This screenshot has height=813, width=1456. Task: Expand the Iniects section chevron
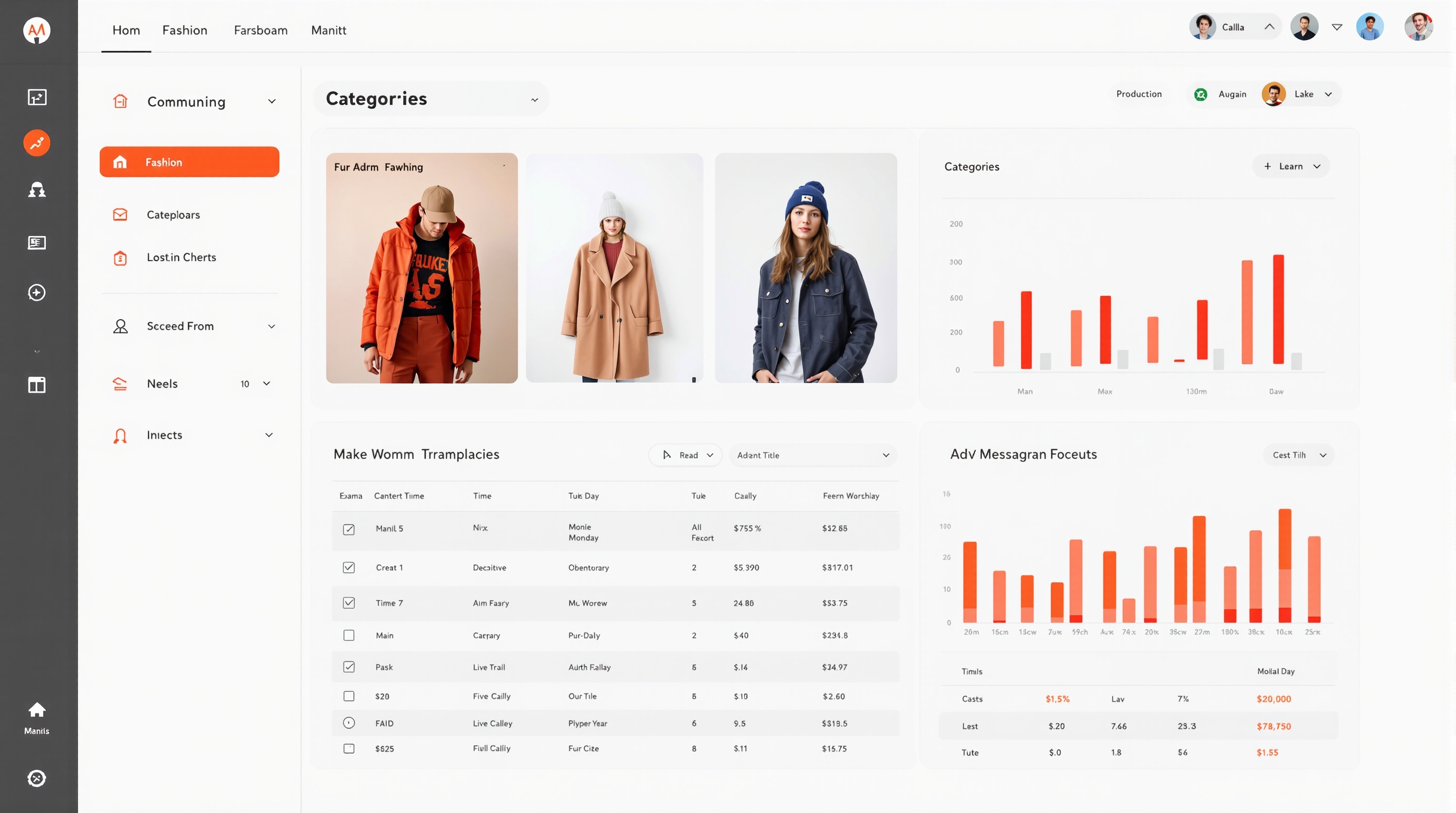[x=269, y=435]
